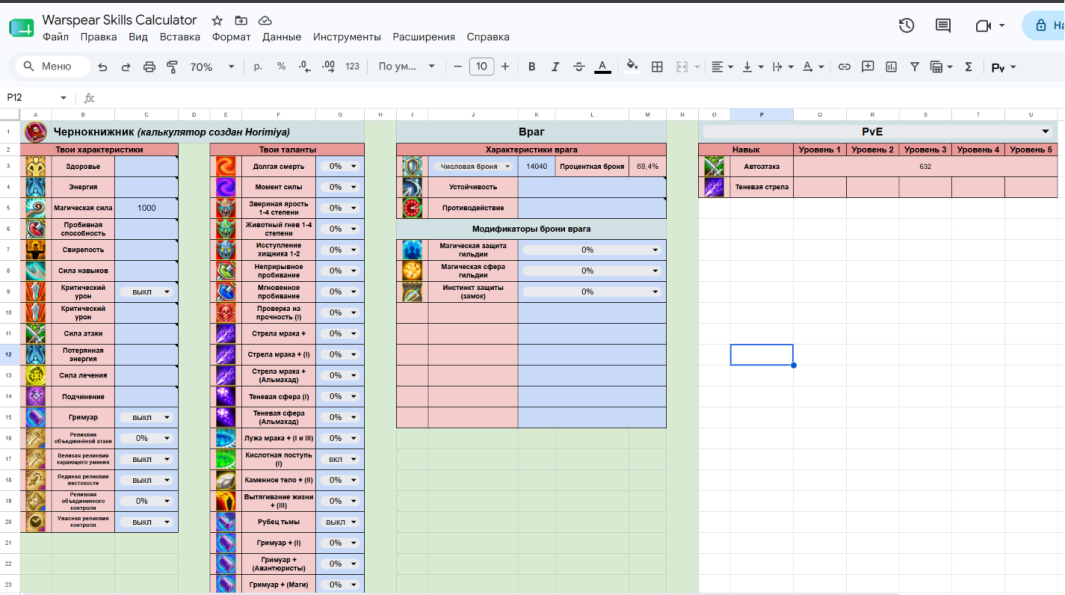Toggle Гримуар dropdown set to выкл
This screenshot has width=1065, height=595.
(147, 417)
